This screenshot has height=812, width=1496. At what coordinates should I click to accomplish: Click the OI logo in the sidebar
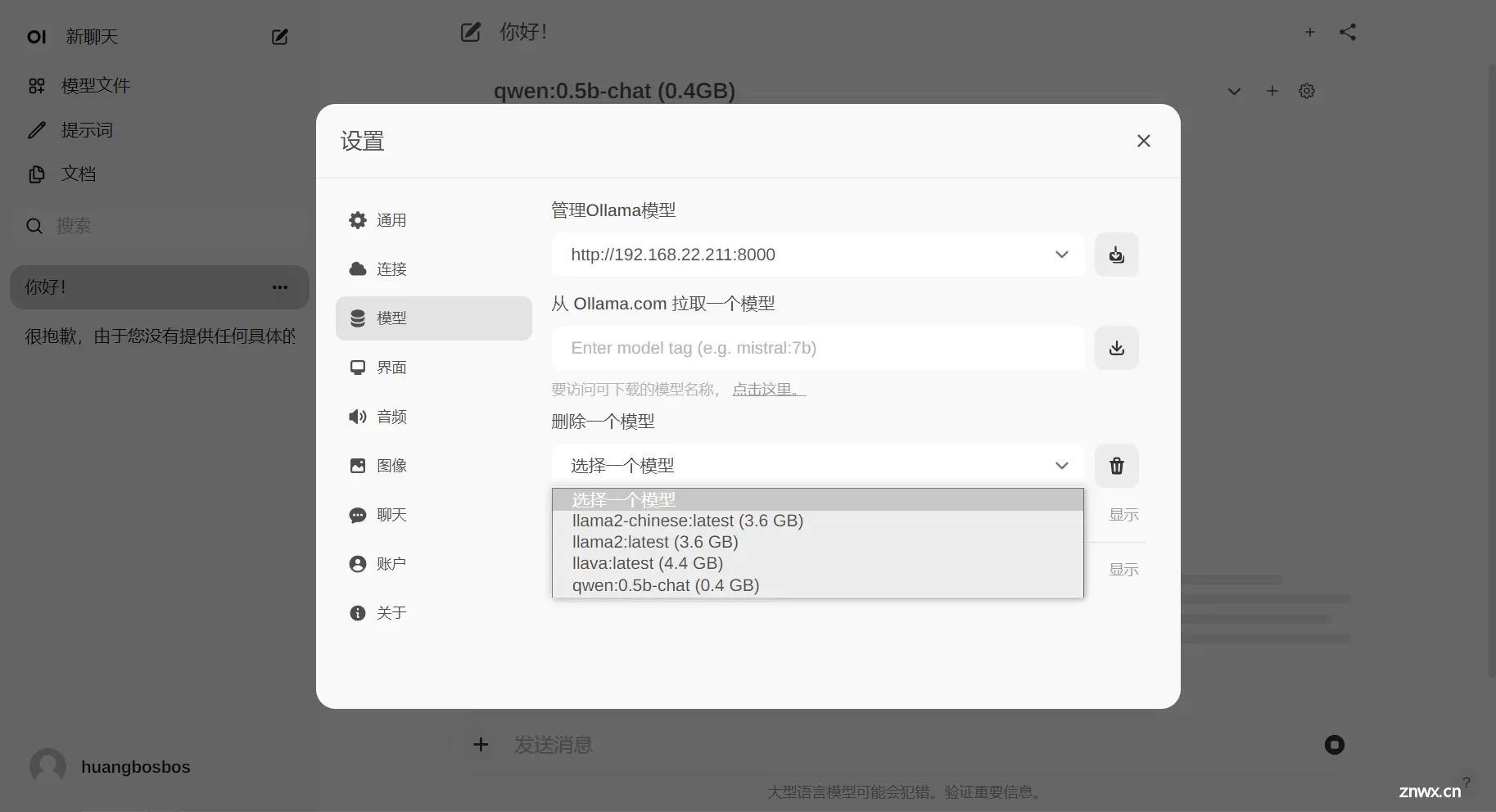pos(37,37)
